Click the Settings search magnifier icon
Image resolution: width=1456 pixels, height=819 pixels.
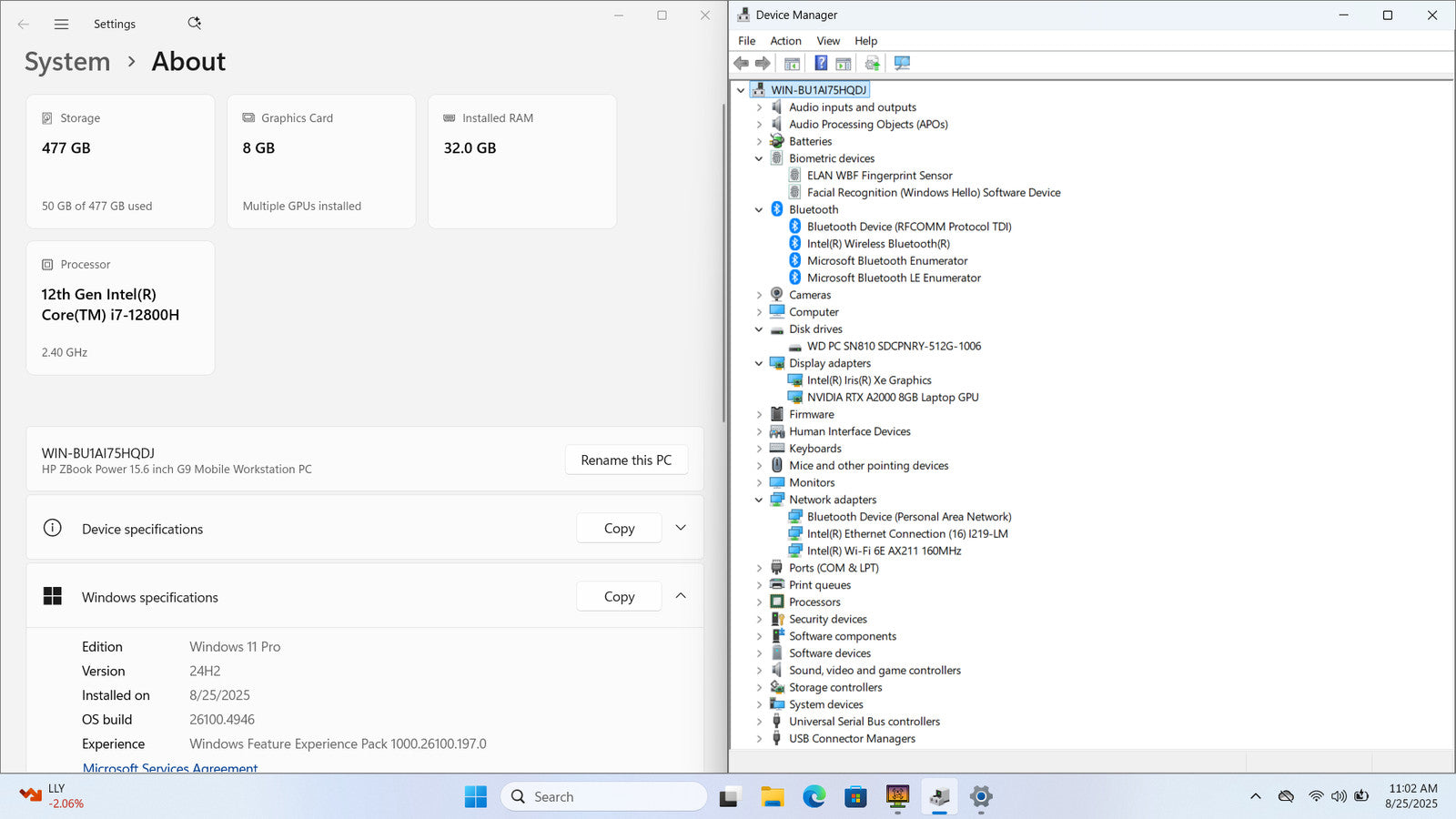click(195, 24)
